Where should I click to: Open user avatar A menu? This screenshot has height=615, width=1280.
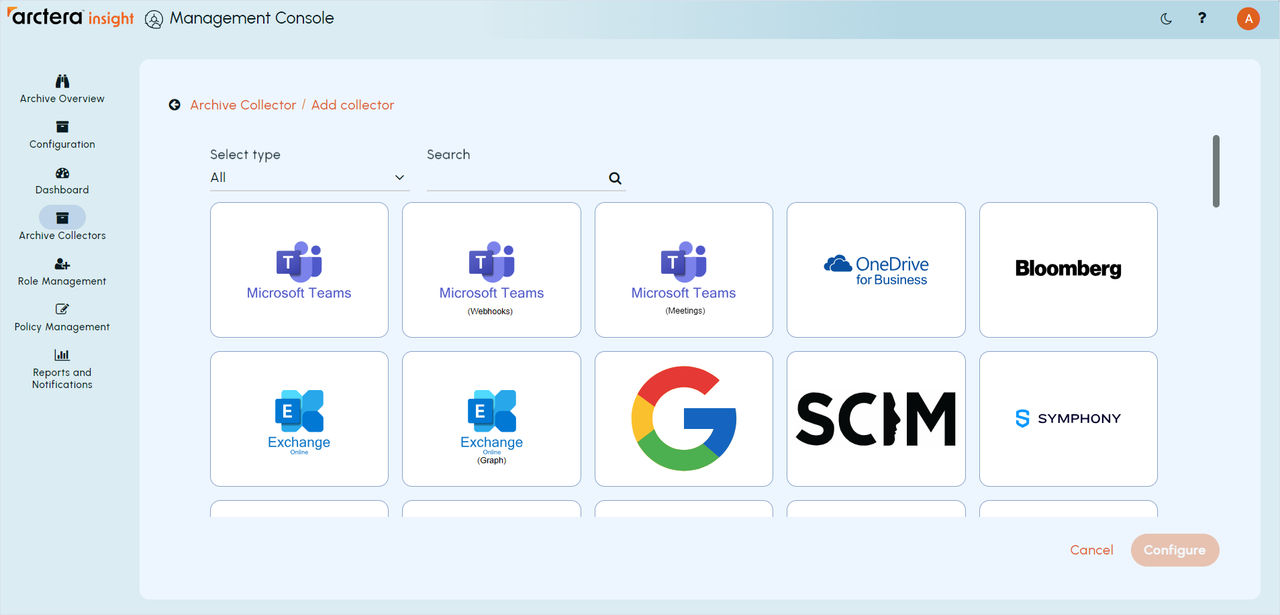[1248, 19]
